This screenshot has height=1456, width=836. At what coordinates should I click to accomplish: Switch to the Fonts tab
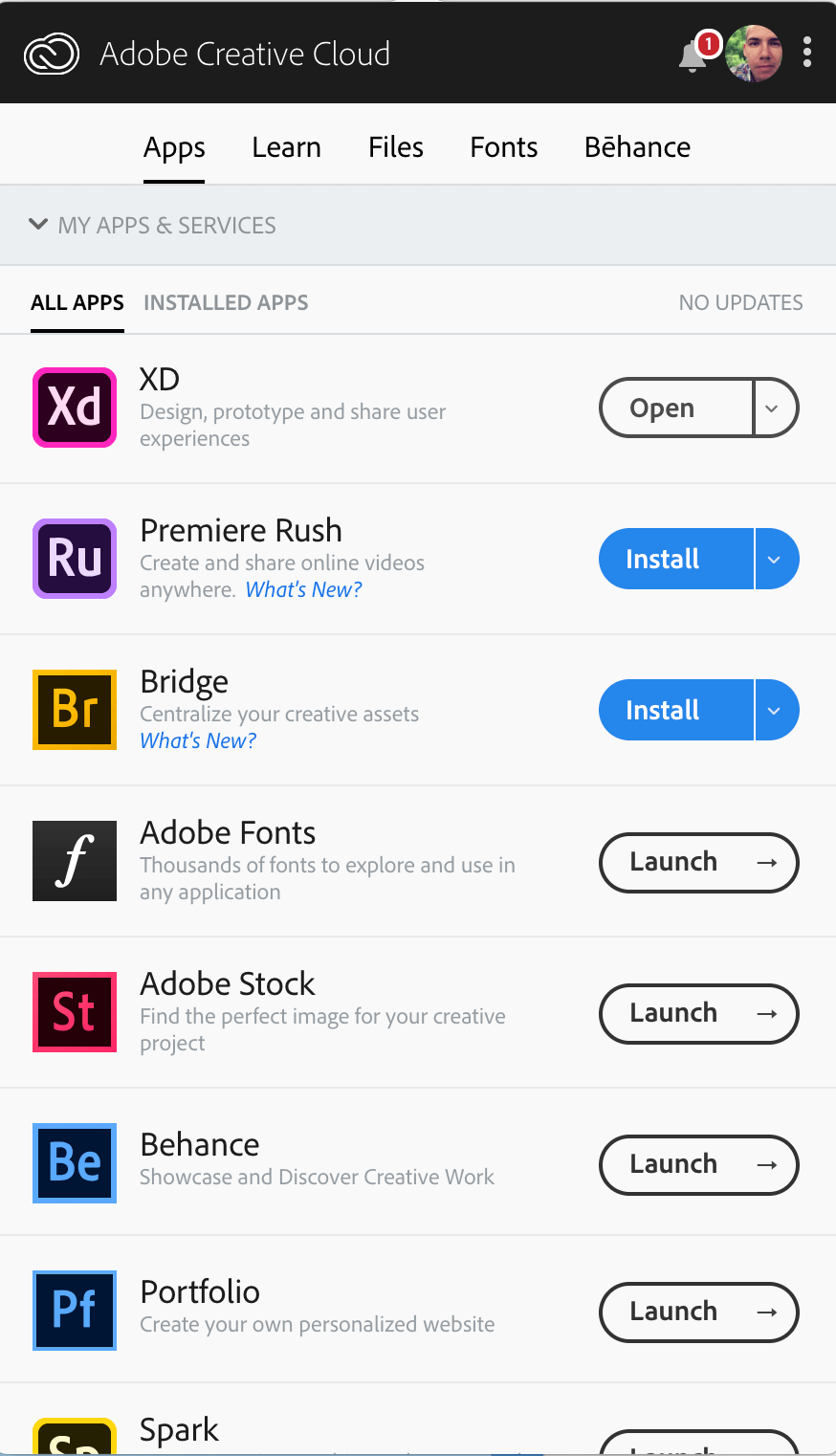coord(503,146)
